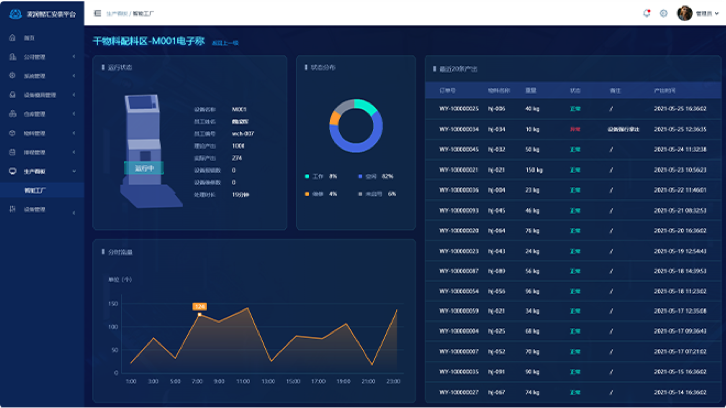Click the 系统管理 gear icon in sidebar
The image size is (726, 408).
(x=11, y=75)
